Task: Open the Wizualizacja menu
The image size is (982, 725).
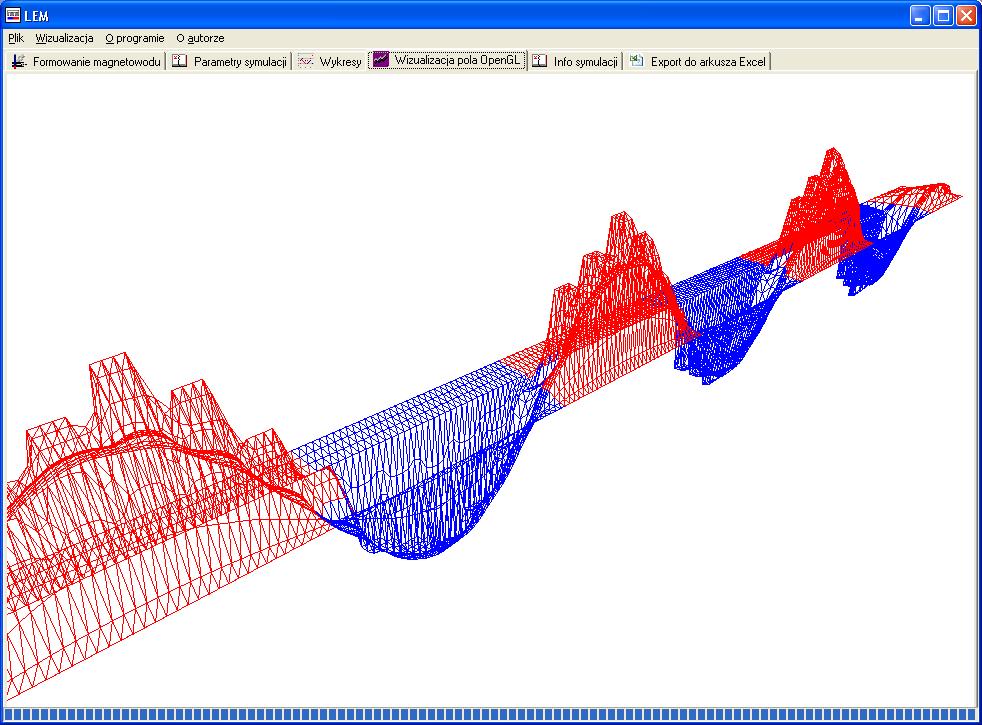Action: point(65,38)
